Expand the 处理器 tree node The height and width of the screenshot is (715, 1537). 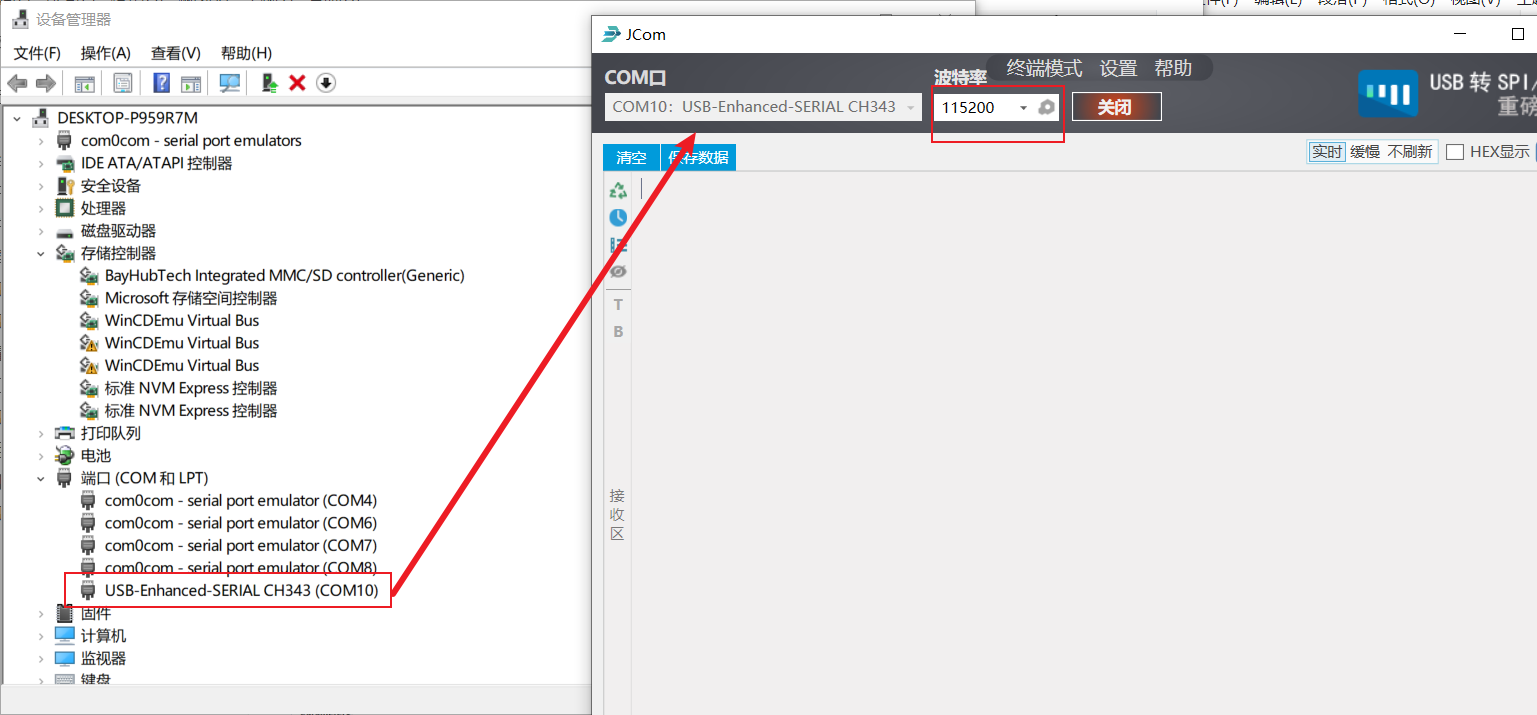pos(41,208)
